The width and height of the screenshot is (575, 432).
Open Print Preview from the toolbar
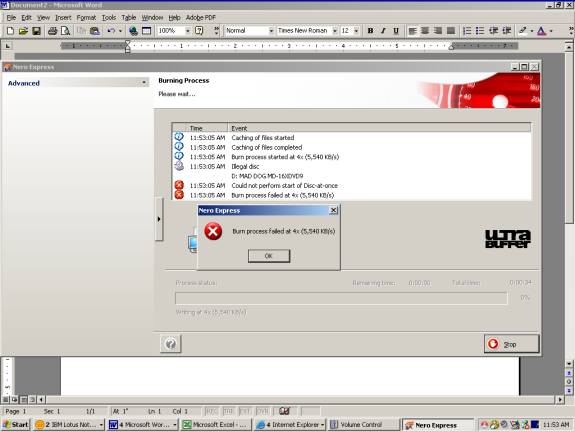coord(65,31)
